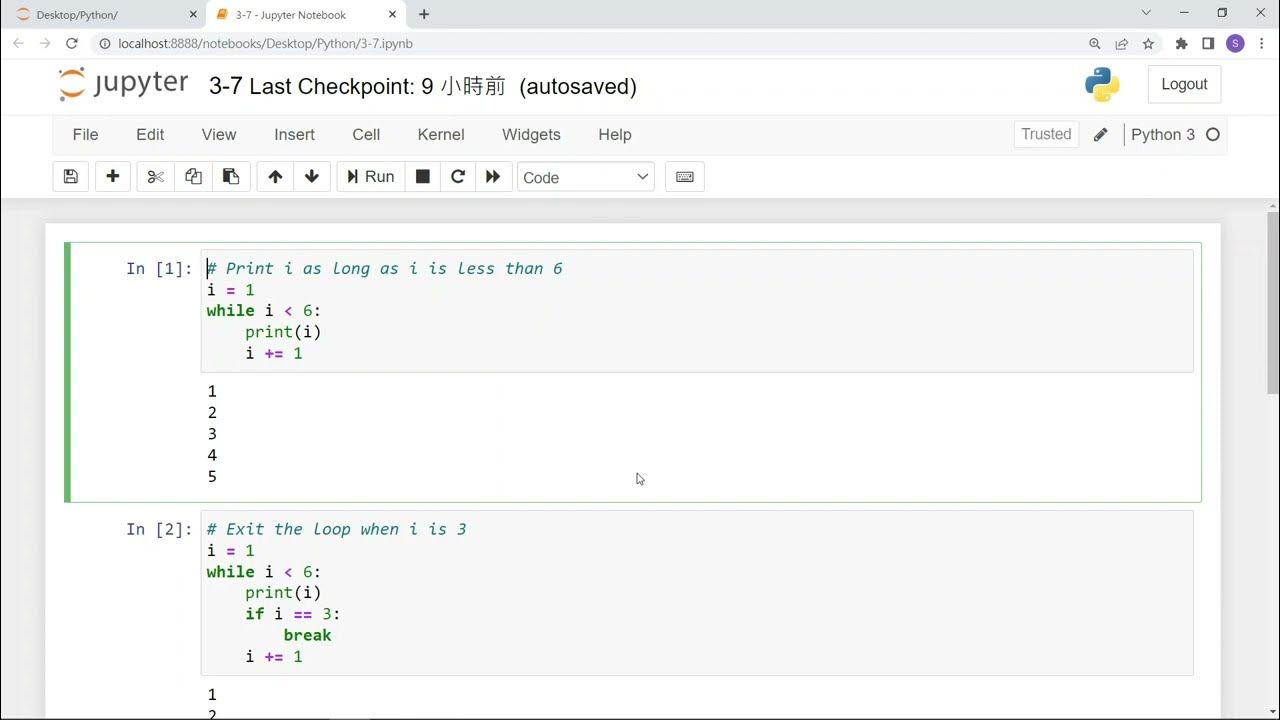Save and checkpoint the notebook
The image size is (1280, 720).
[x=70, y=177]
